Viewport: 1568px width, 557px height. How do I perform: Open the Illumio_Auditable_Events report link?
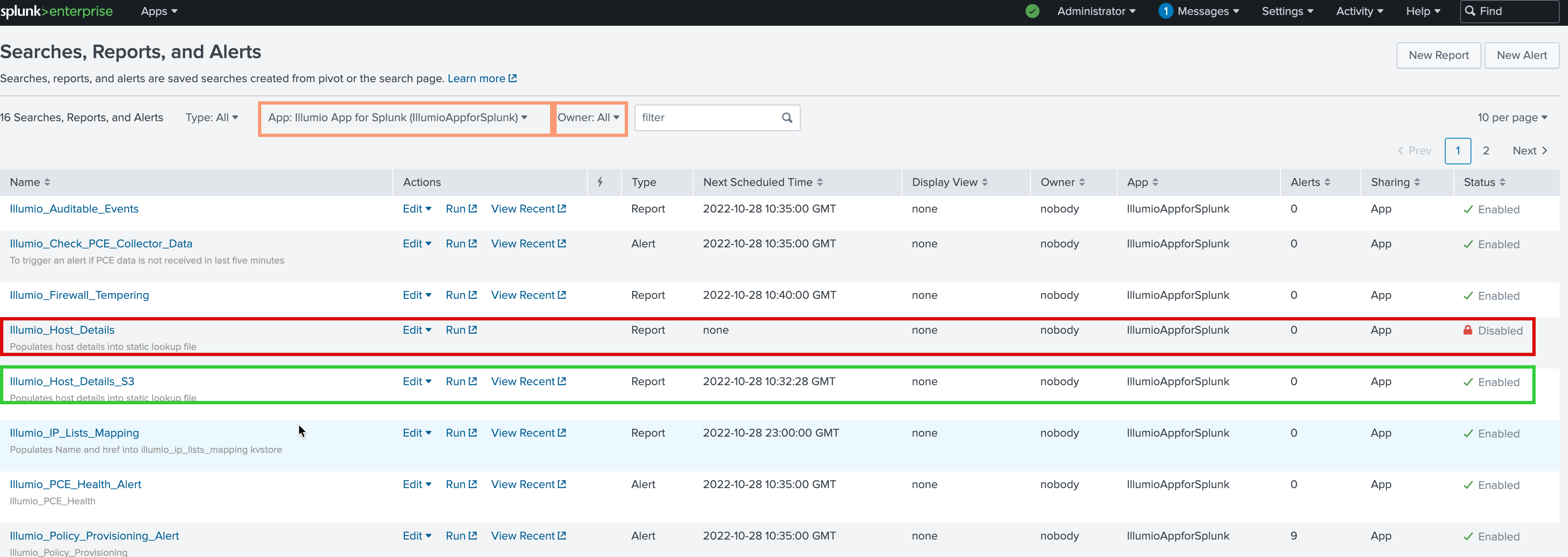[74, 209]
